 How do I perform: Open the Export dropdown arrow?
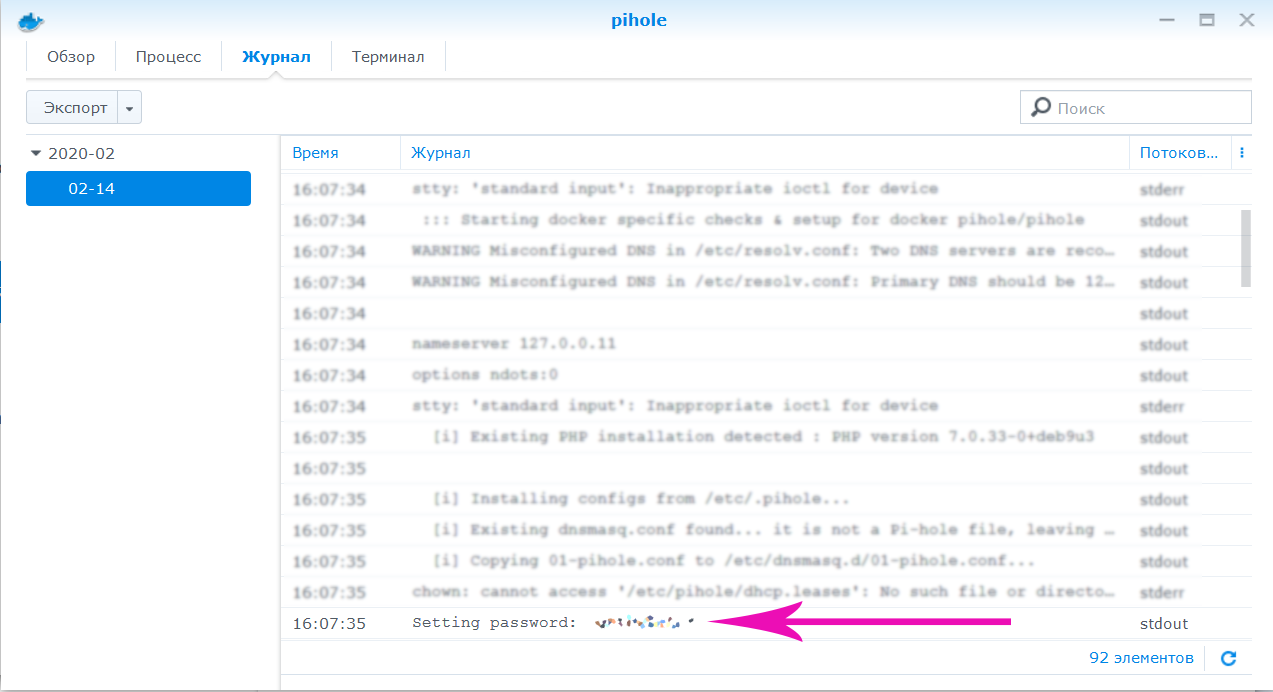[x=129, y=108]
